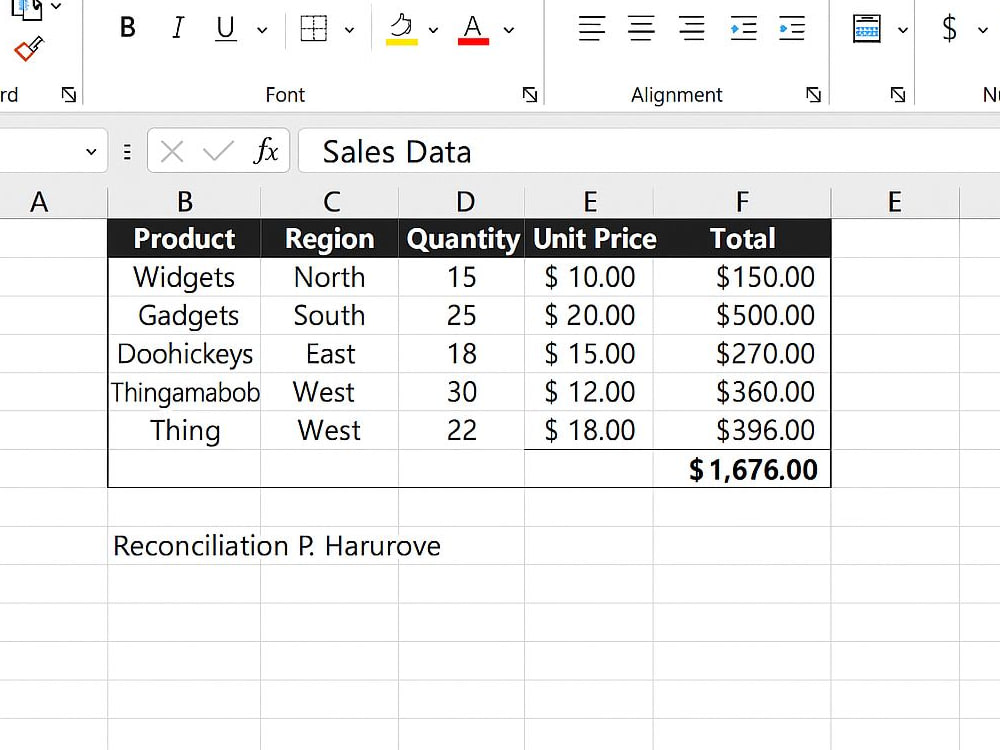Toggle Italic formatting
This screenshot has height=750, width=1000.
tap(178, 28)
